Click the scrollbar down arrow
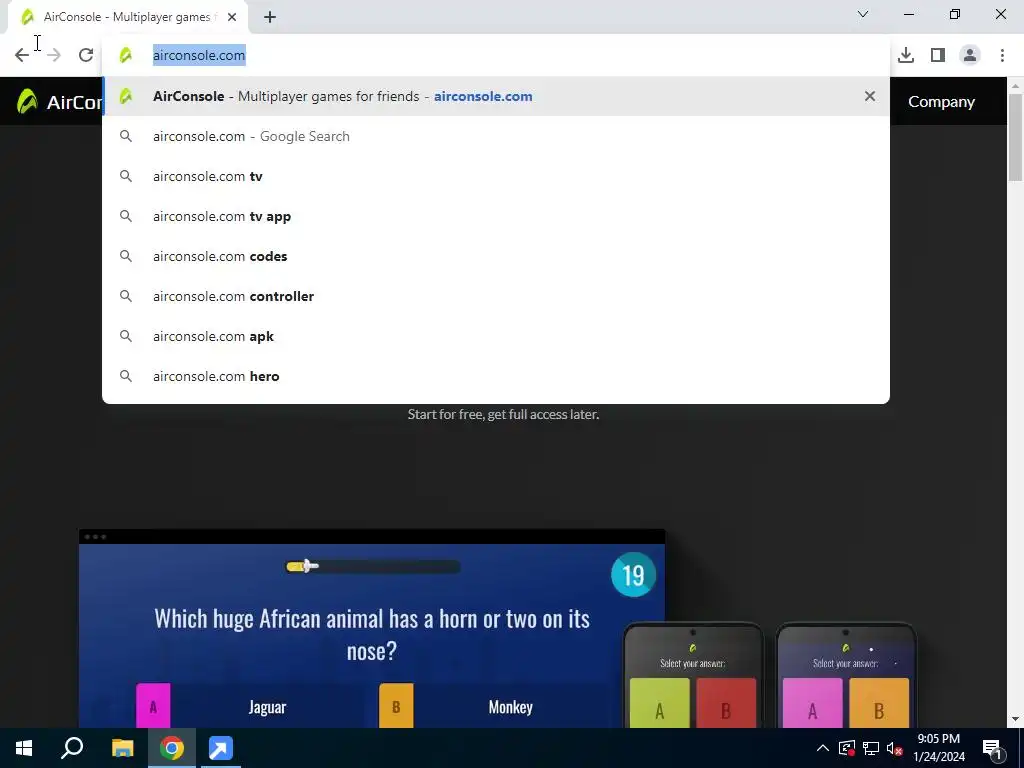 [1016, 719]
